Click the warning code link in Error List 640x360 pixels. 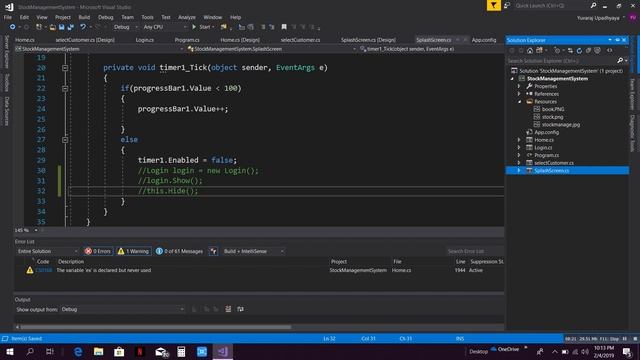point(44,270)
